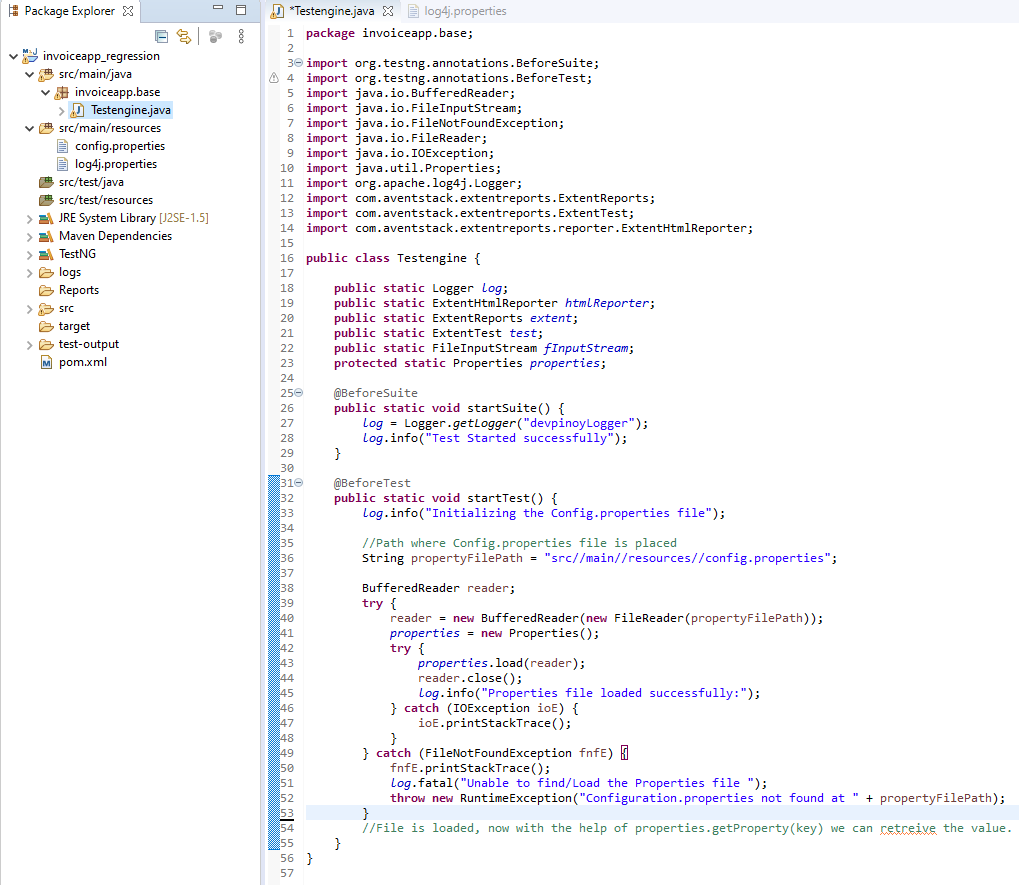Click the comment //Path where Config.properties file is placed
This screenshot has height=885, width=1019.
519,543
